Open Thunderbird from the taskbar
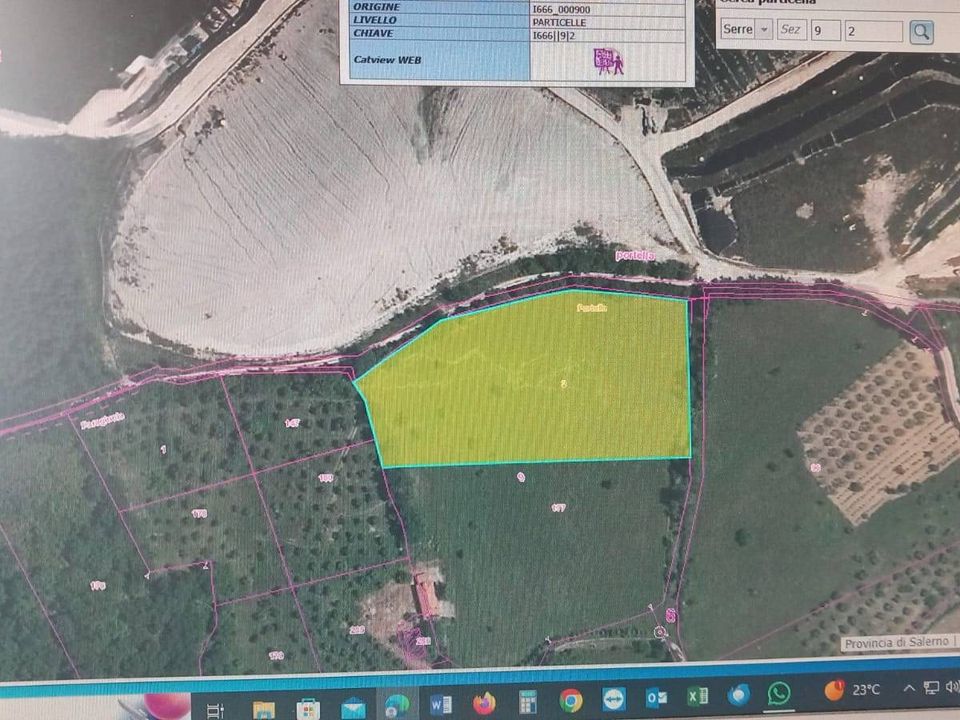The height and width of the screenshot is (720, 960). click(738, 695)
